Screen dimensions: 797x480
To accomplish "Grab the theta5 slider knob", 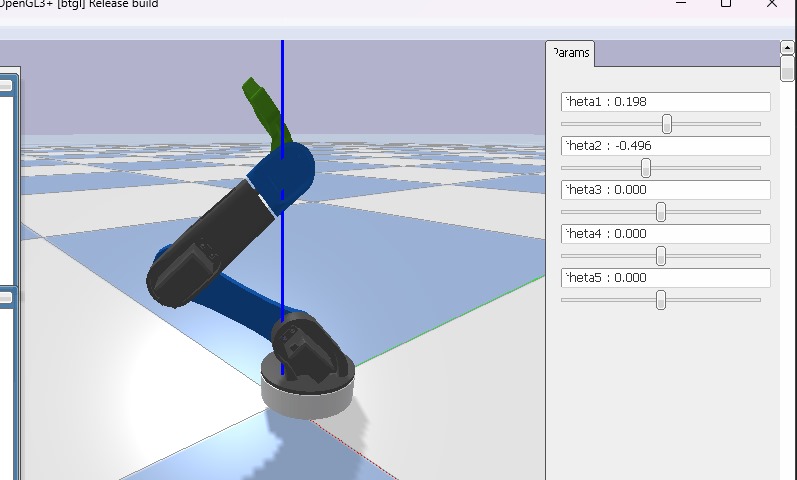I will point(661,300).
